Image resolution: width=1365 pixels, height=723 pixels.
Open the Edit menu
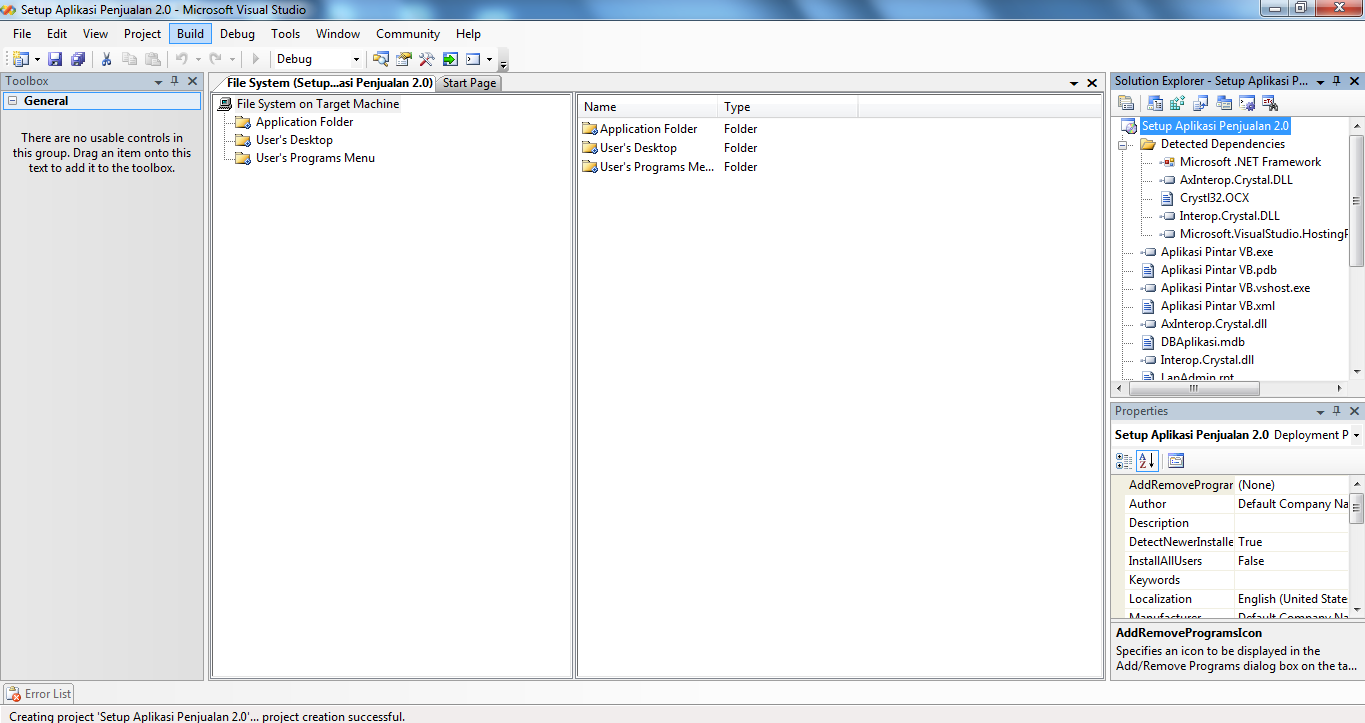(x=57, y=34)
